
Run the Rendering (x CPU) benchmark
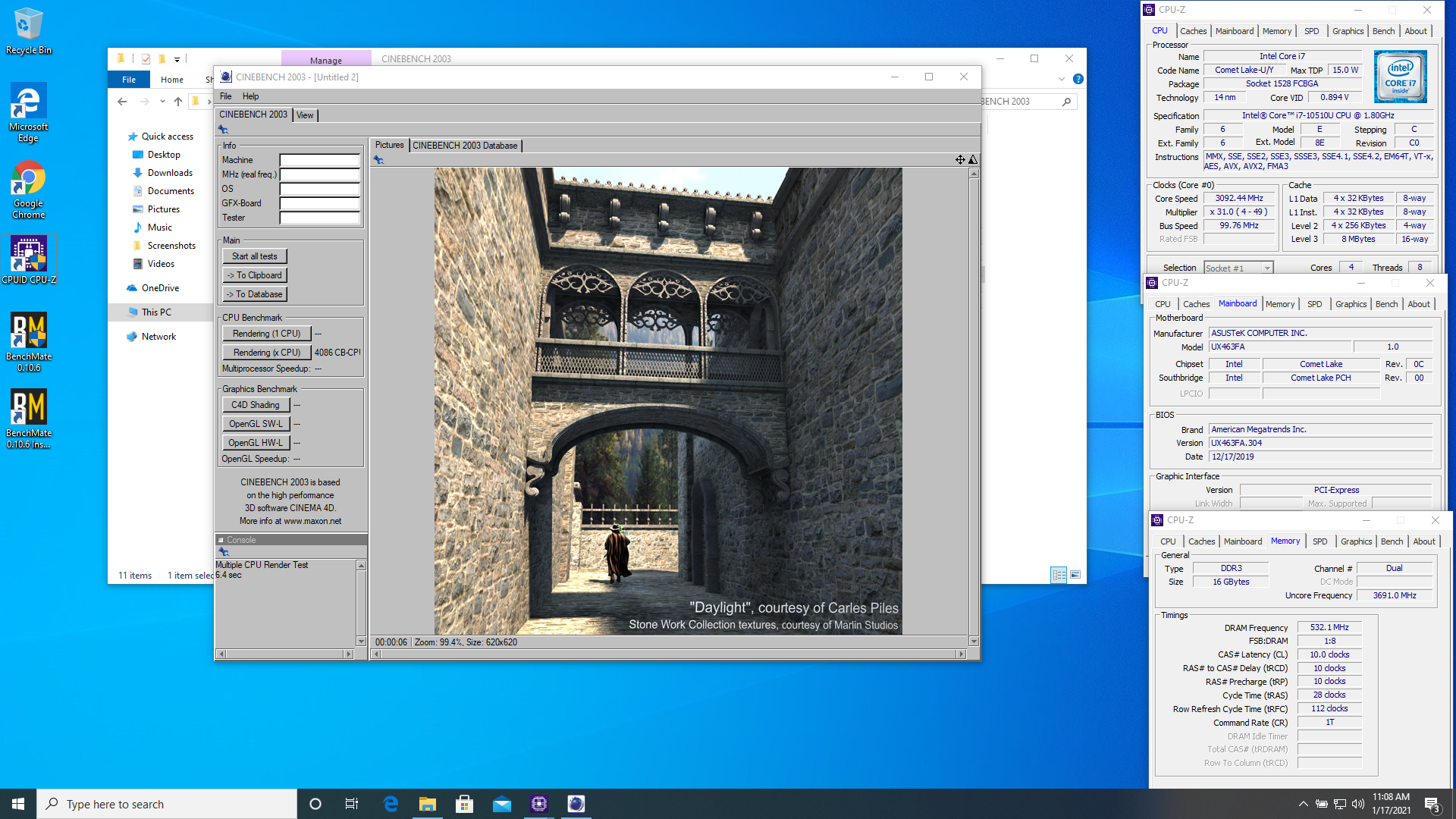click(267, 353)
